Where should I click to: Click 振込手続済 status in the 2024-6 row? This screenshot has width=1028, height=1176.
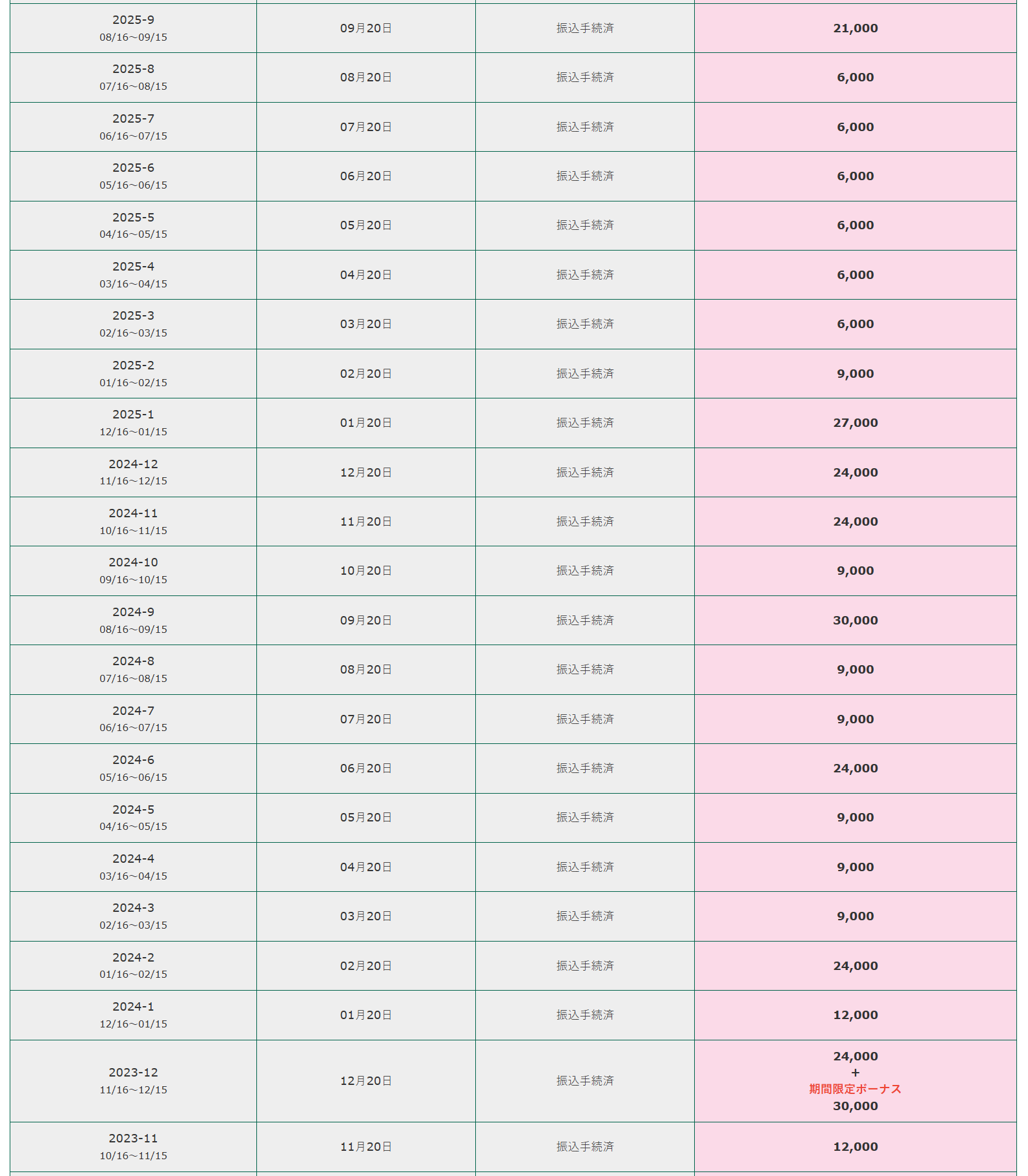(585, 769)
